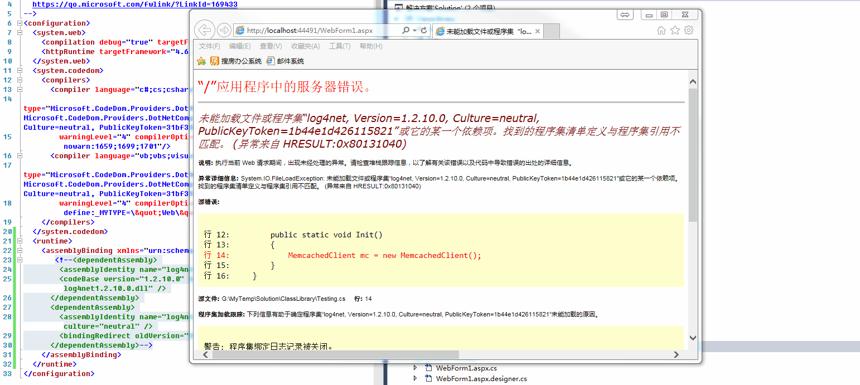
Task: Close the 未能加载文件或程序集 browser tab
Action: (x=539, y=31)
